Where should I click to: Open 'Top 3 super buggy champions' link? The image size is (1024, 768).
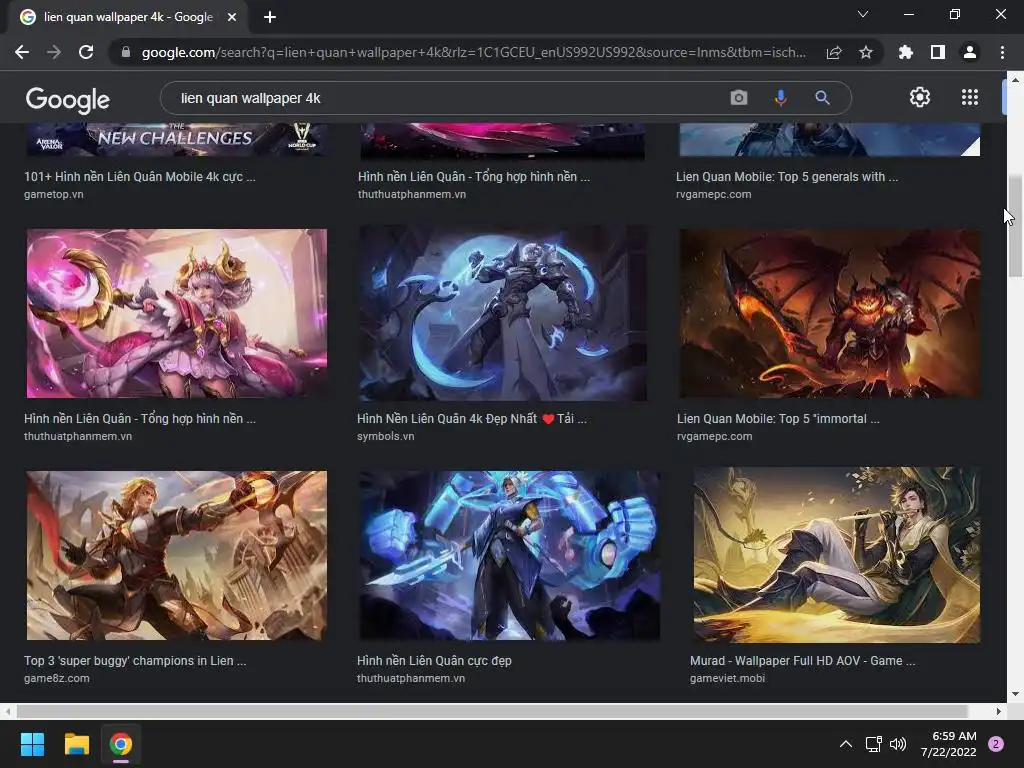tap(135, 660)
